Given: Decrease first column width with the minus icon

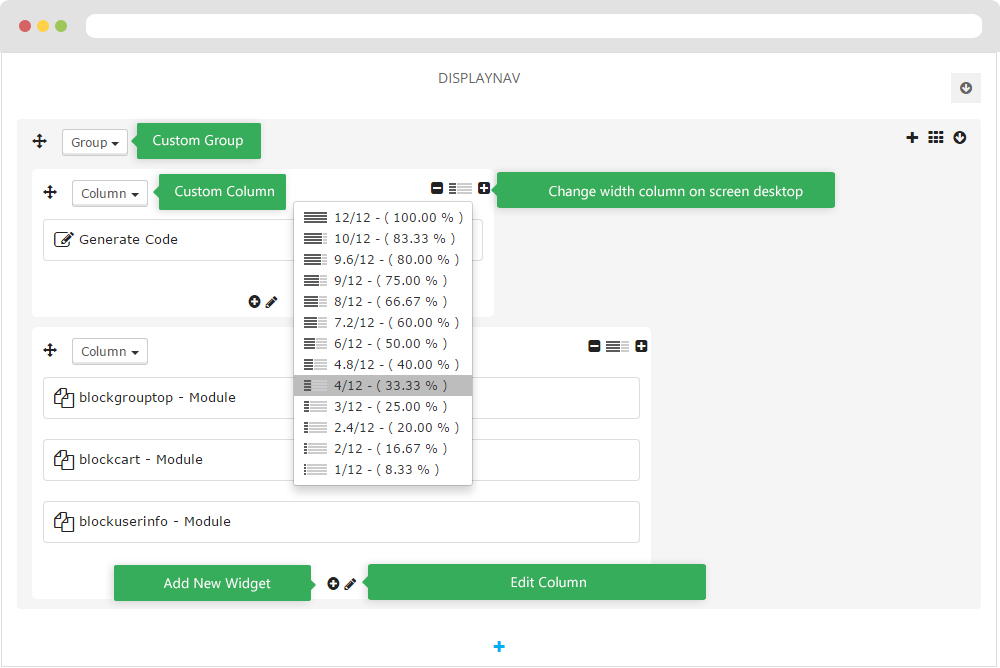Looking at the screenshot, I should (437, 188).
